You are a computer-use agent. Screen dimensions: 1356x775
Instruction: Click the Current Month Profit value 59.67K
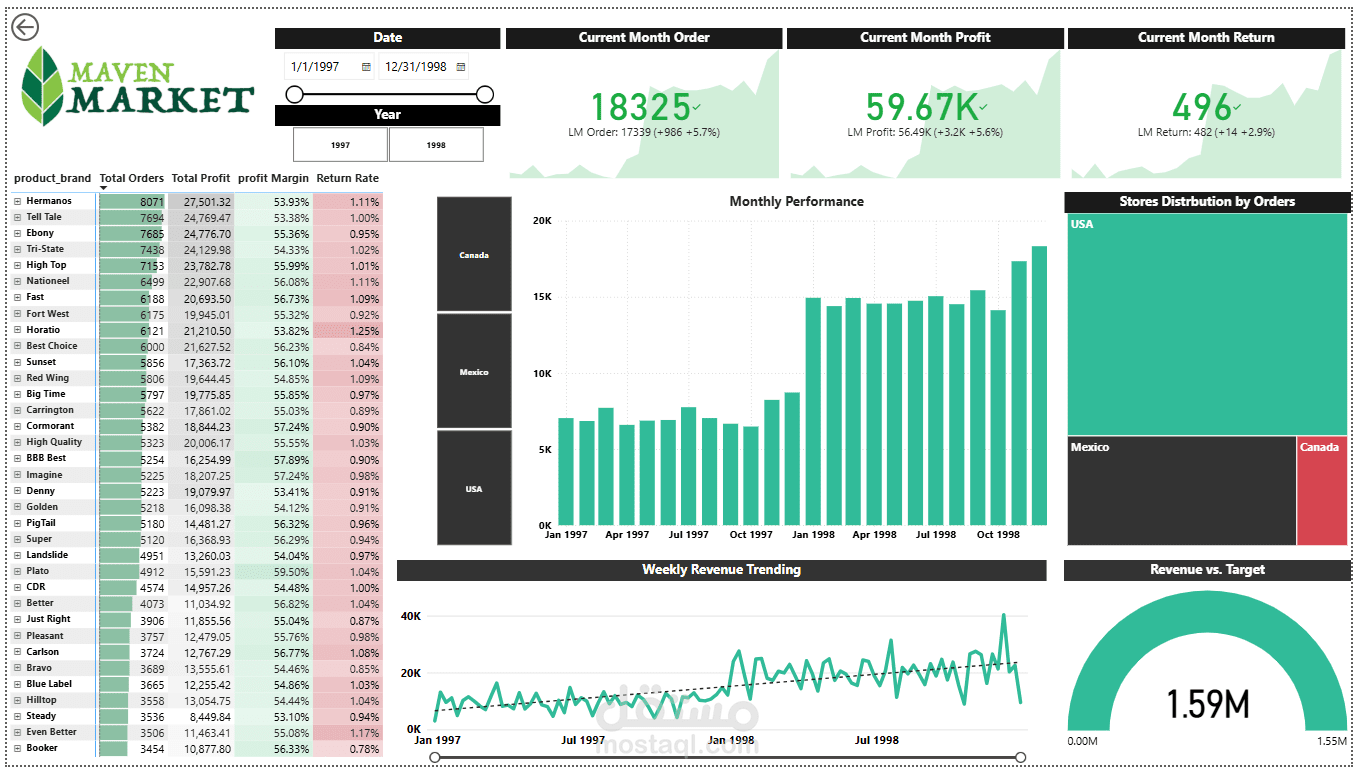click(921, 107)
